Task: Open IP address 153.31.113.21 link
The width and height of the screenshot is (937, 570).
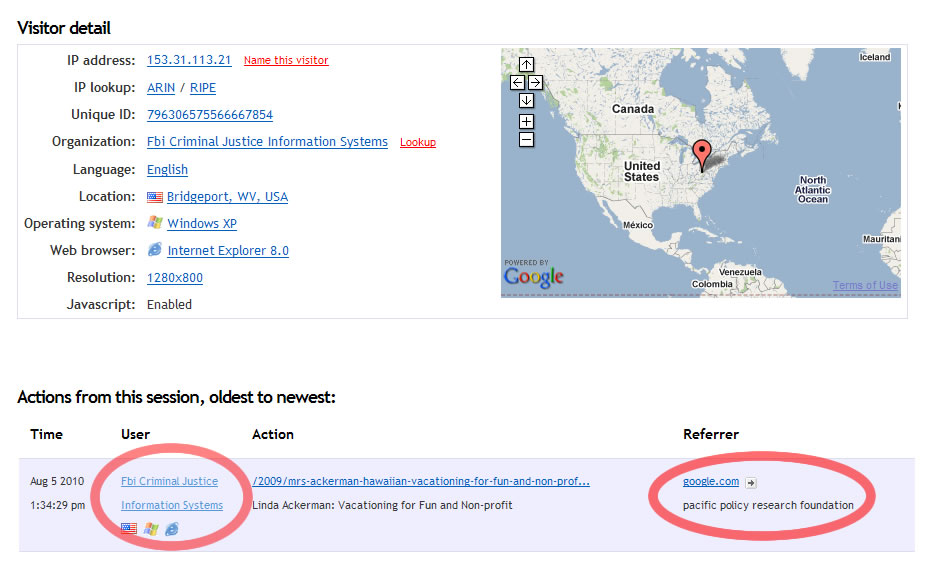Action: (189, 60)
